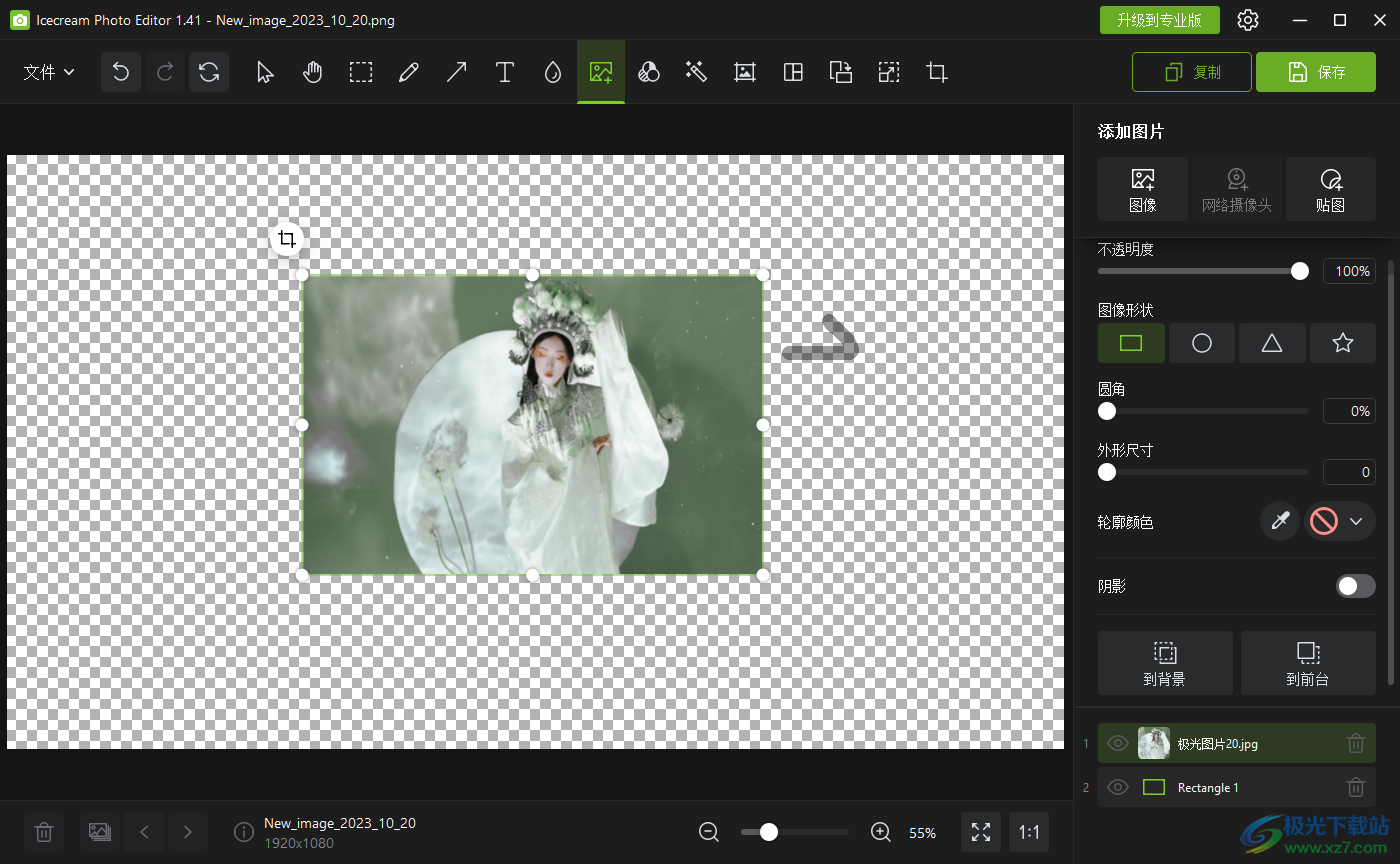Image resolution: width=1400 pixels, height=864 pixels.
Task: Click the rotate and flip tool
Action: (841, 72)
